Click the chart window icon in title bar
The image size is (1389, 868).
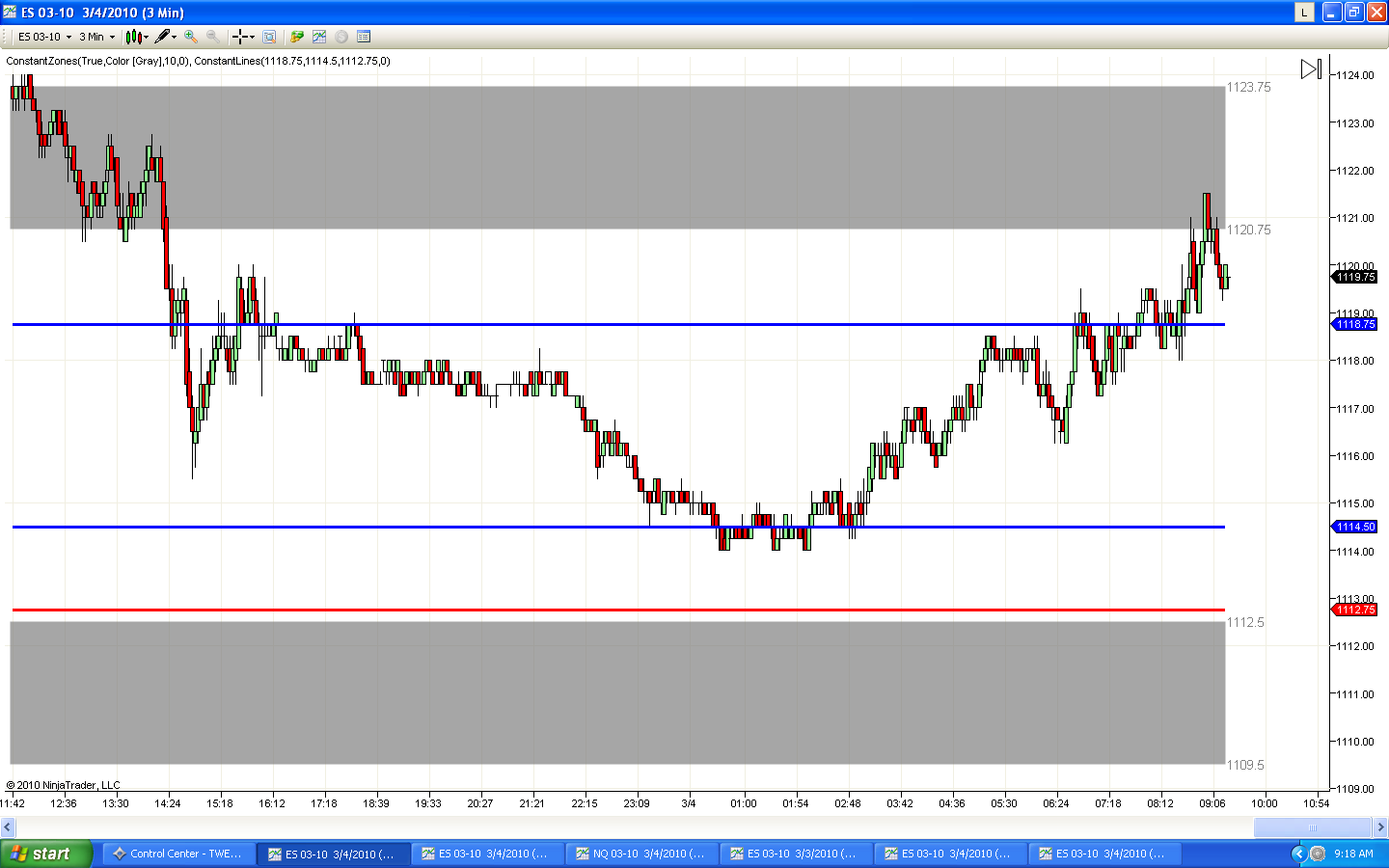(10, 12)
